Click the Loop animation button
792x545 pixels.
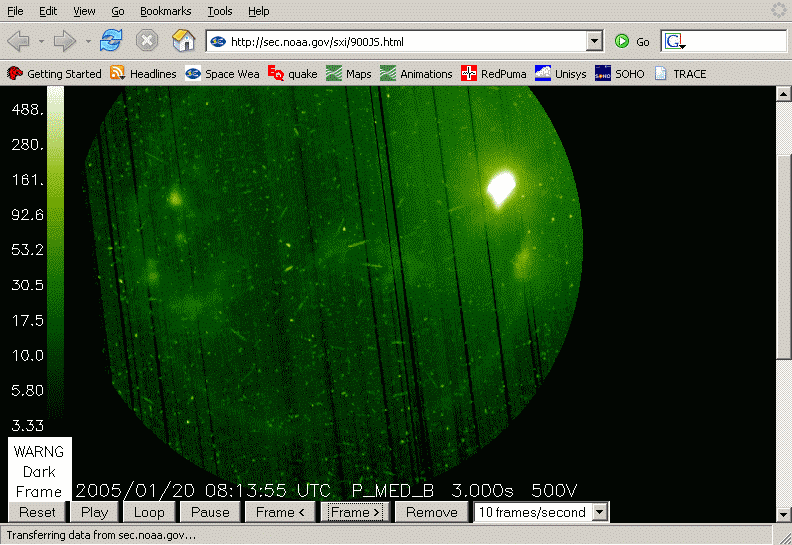[149, 512]
